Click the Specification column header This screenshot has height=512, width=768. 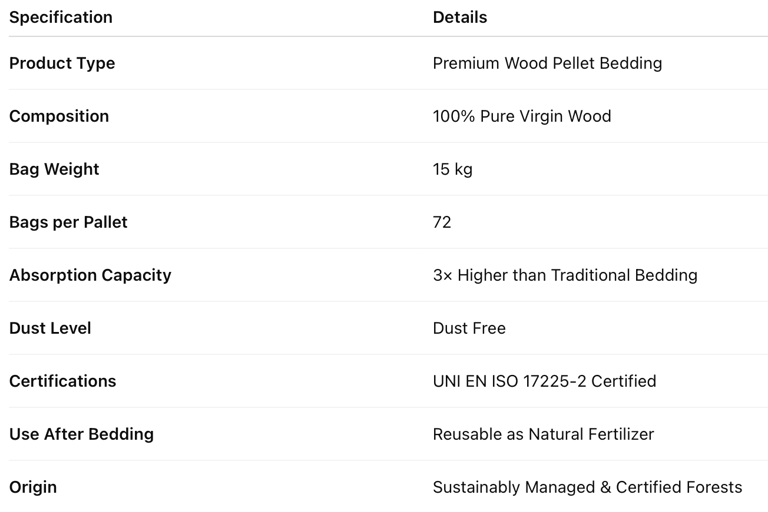pyautogui.click(x=61, y=17)
